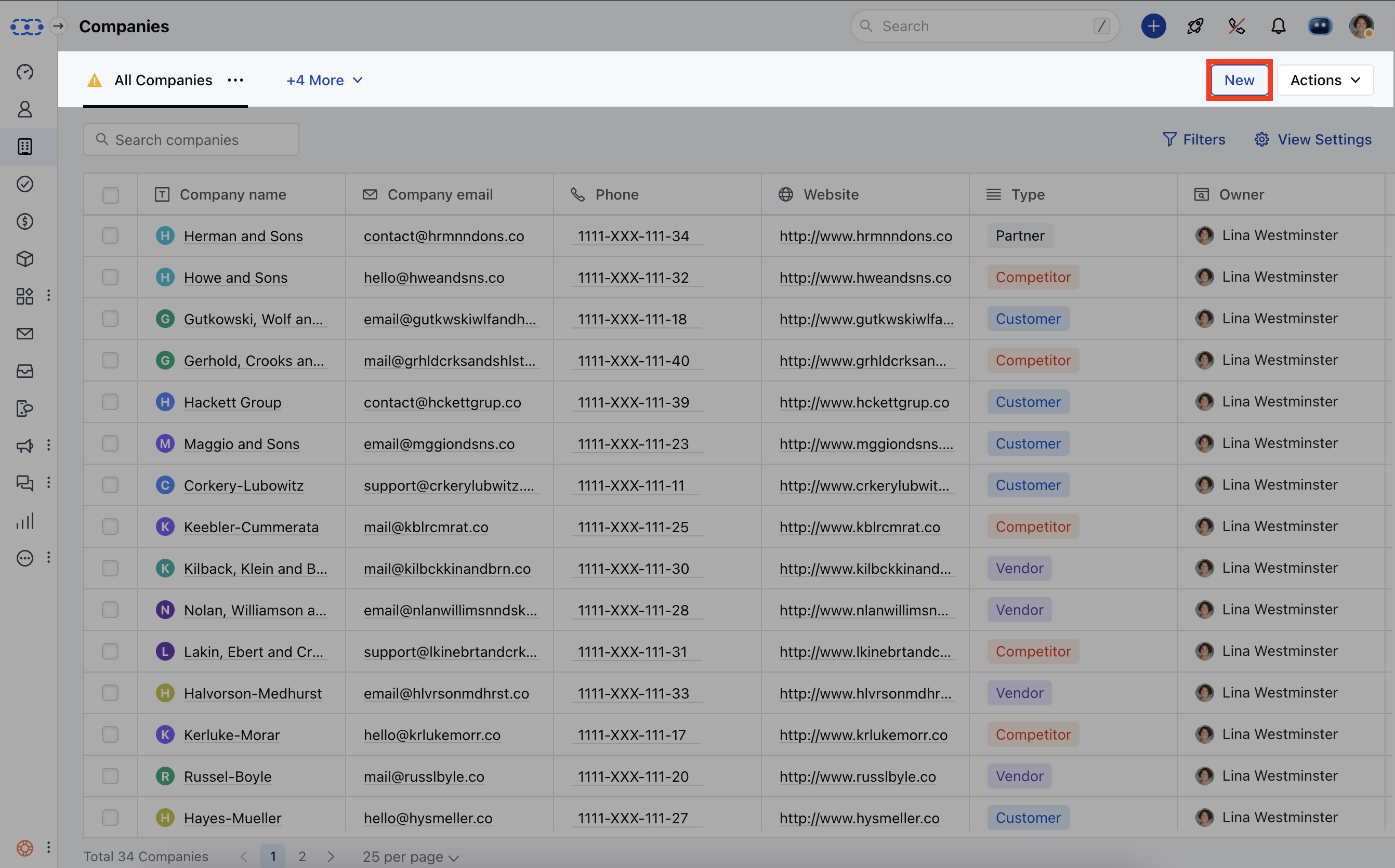The height and width of the screenshot is (868, 1395).
Task: Click the app logo in the top-left
Action: (27, 27)
